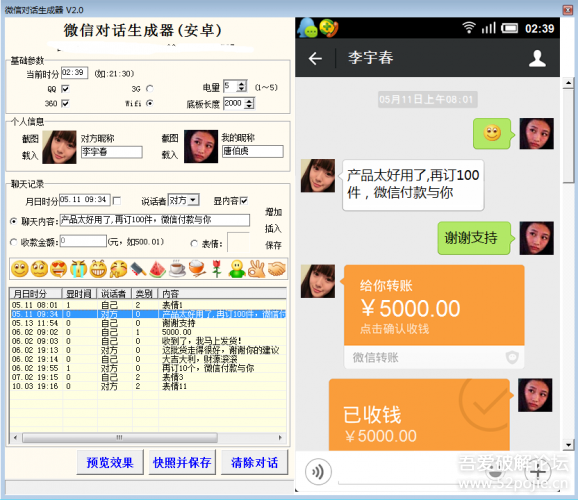The image size is (578, 500).
Task: Tap the voice input icon in preview
Action: point(318,471)
